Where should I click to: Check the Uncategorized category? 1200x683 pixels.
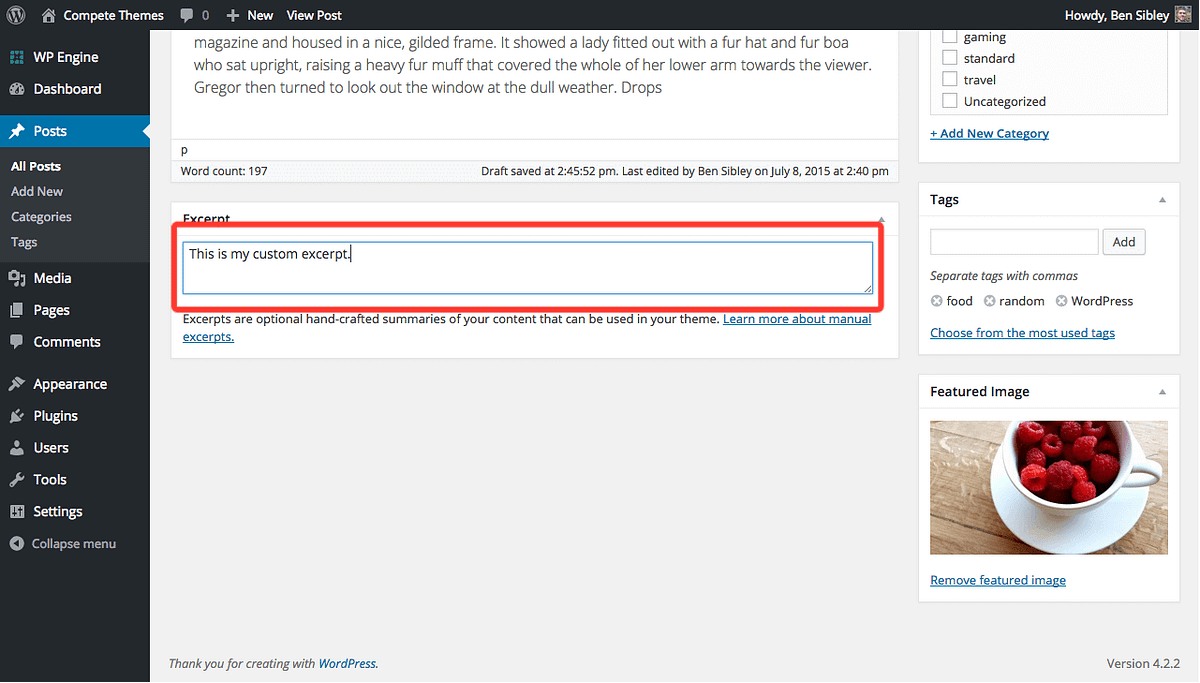coord(949,100)
